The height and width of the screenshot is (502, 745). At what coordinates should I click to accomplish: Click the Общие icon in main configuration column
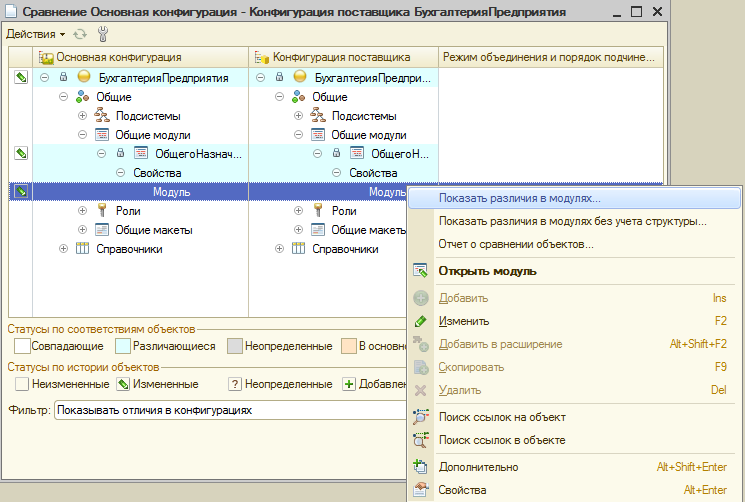click(82, 96)
